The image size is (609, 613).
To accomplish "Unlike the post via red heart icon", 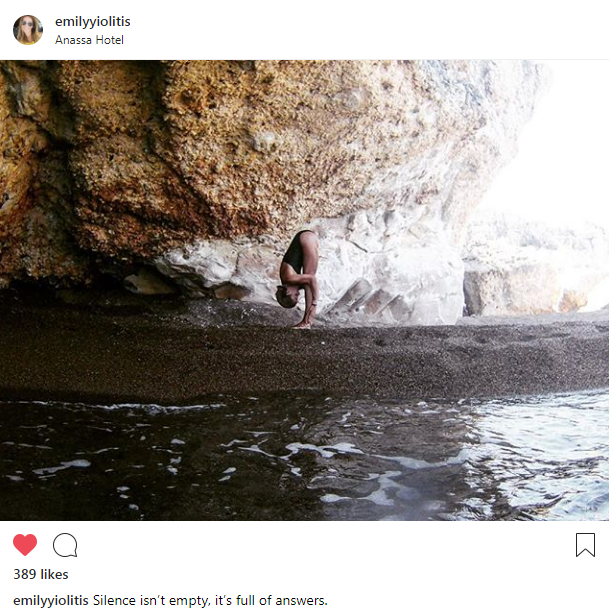I will tap(25, 544).
